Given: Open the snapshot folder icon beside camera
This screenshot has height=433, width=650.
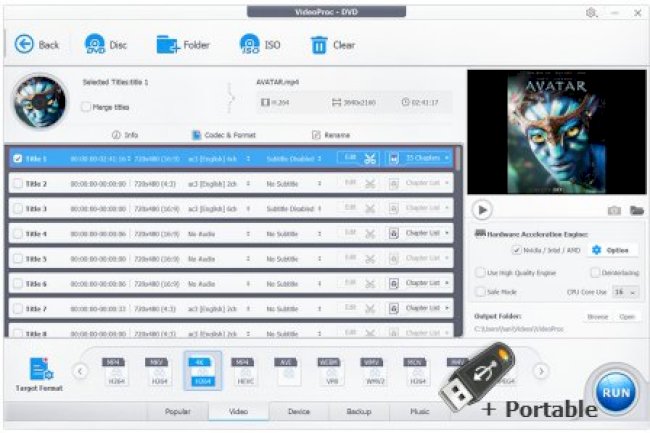Looking at the screenshot, I should point(637,210).
